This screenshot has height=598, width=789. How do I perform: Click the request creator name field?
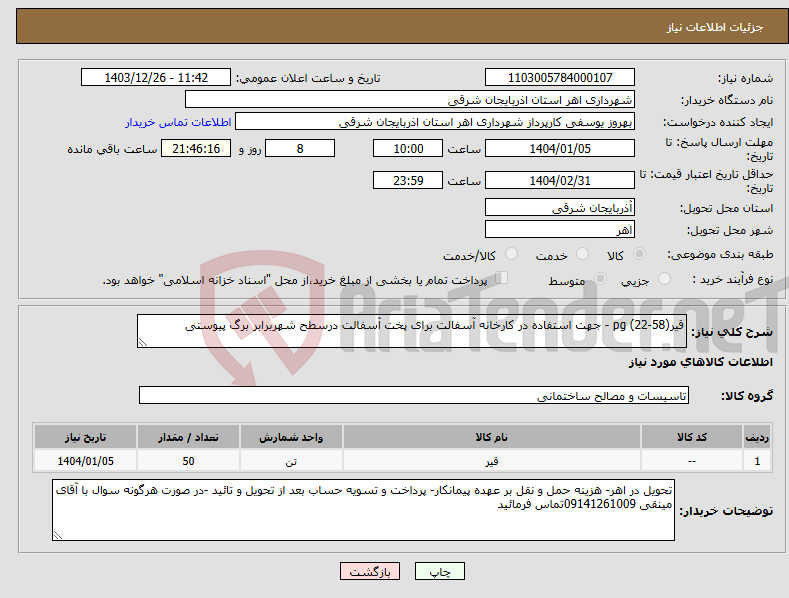(x=435, y=122)
